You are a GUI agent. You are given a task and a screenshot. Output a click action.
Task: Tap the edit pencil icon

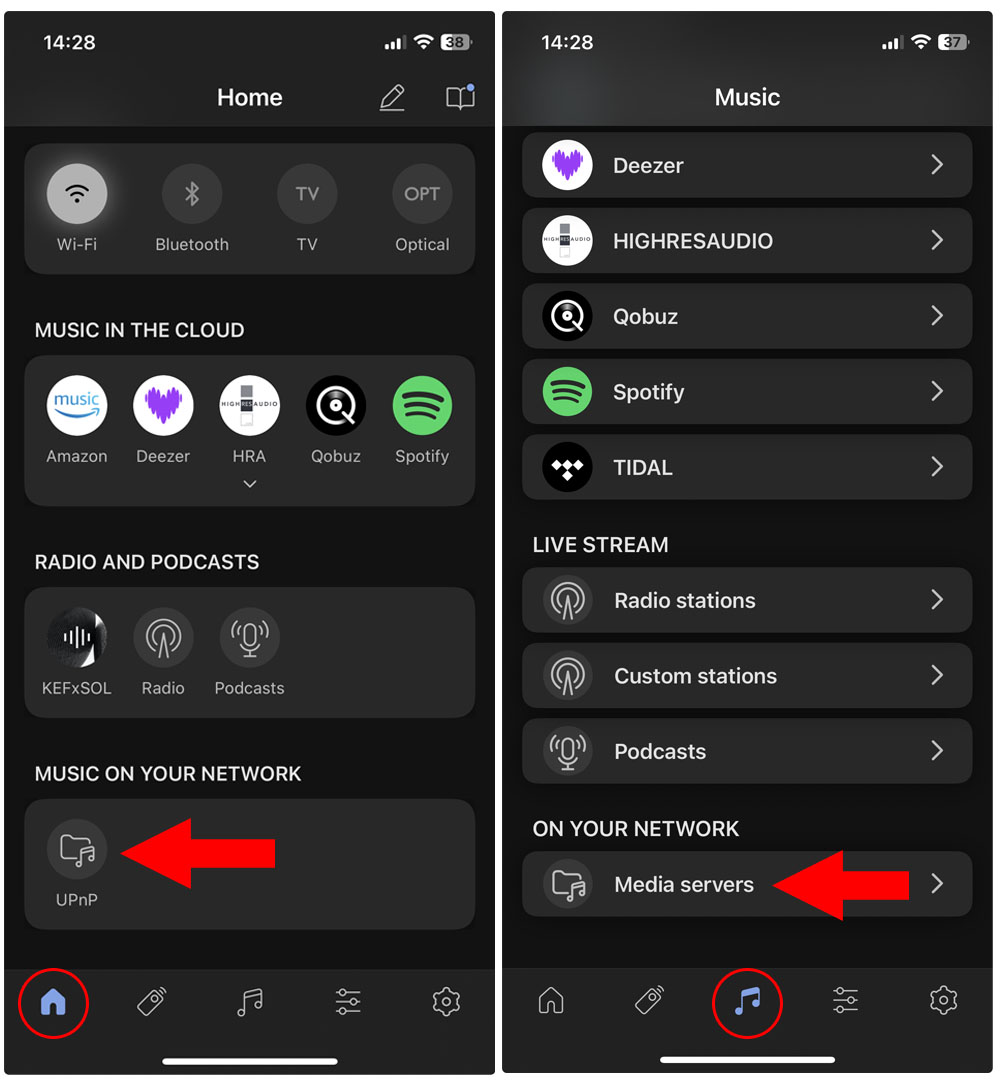click(392, 98)
